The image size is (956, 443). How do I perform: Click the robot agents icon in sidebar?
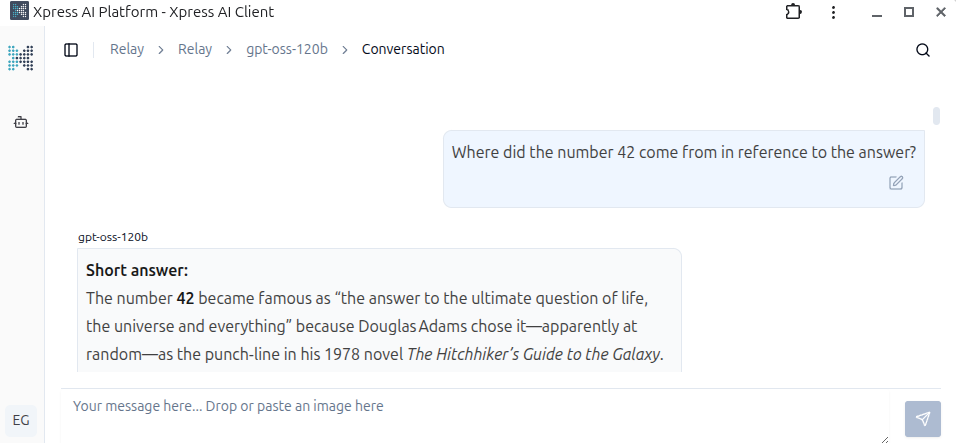tap(21, 123)
